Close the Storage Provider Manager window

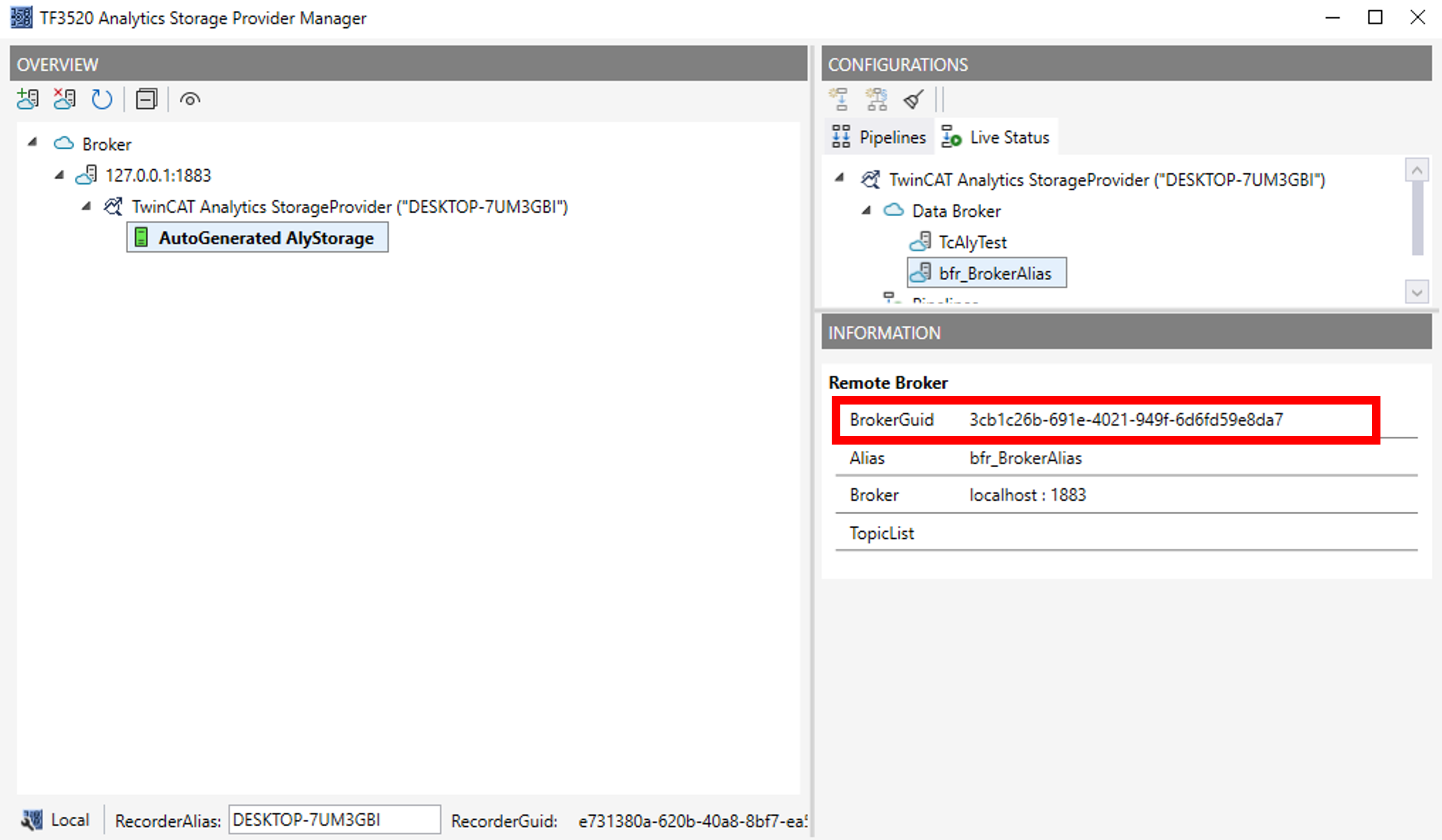pos(1417,17)
